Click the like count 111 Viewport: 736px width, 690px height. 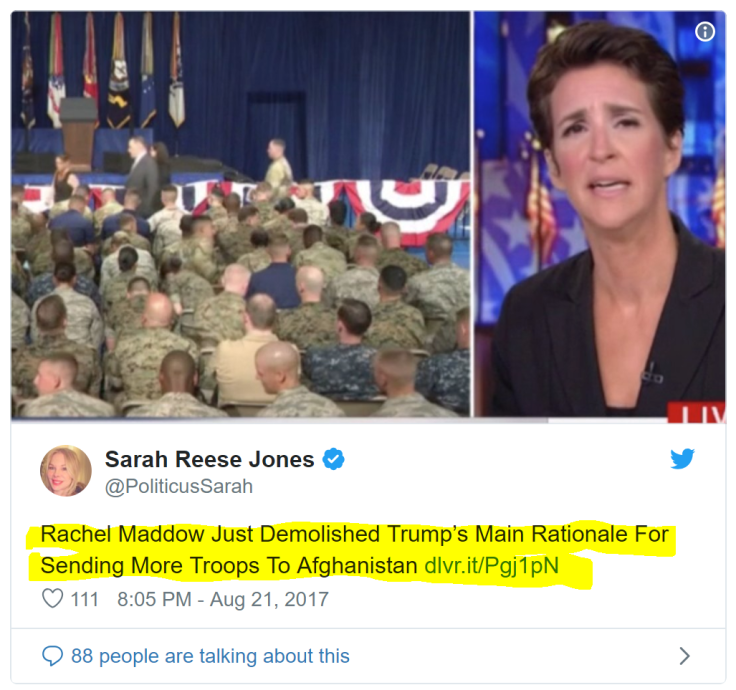(84, 599)
